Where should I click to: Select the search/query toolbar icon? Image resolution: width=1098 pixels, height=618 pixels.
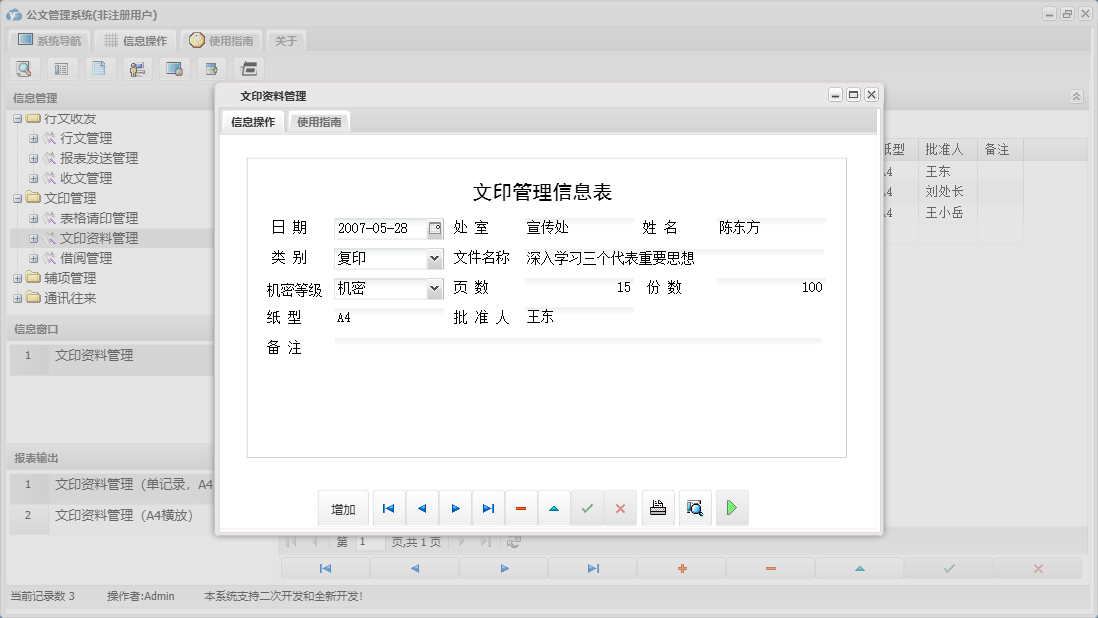pyautogui.click(x=24, y=68)
